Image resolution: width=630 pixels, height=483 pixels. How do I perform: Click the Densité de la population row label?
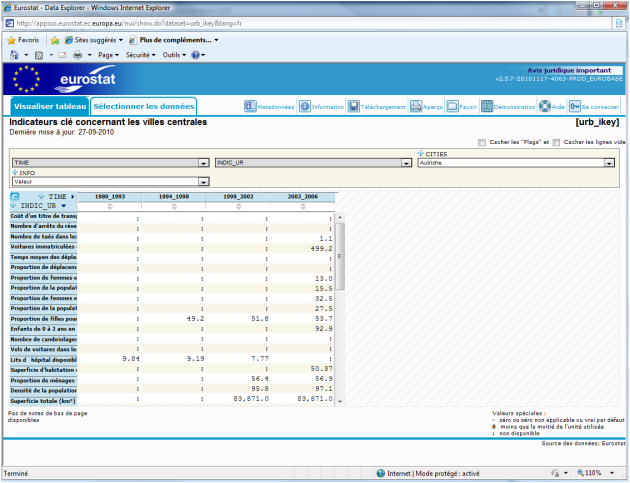click(43, 390)
